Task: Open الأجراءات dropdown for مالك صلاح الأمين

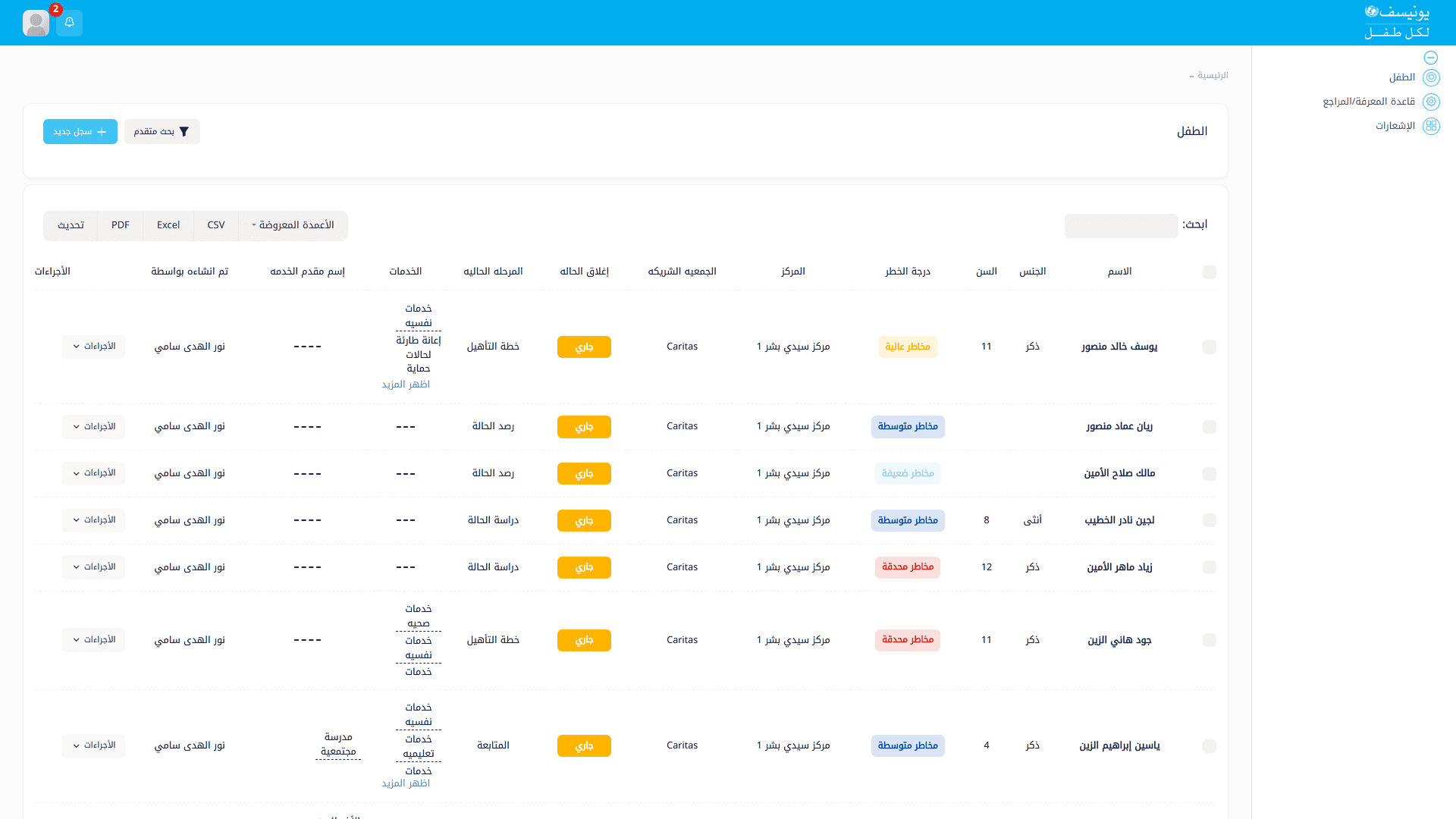Action: click(93, 473)
